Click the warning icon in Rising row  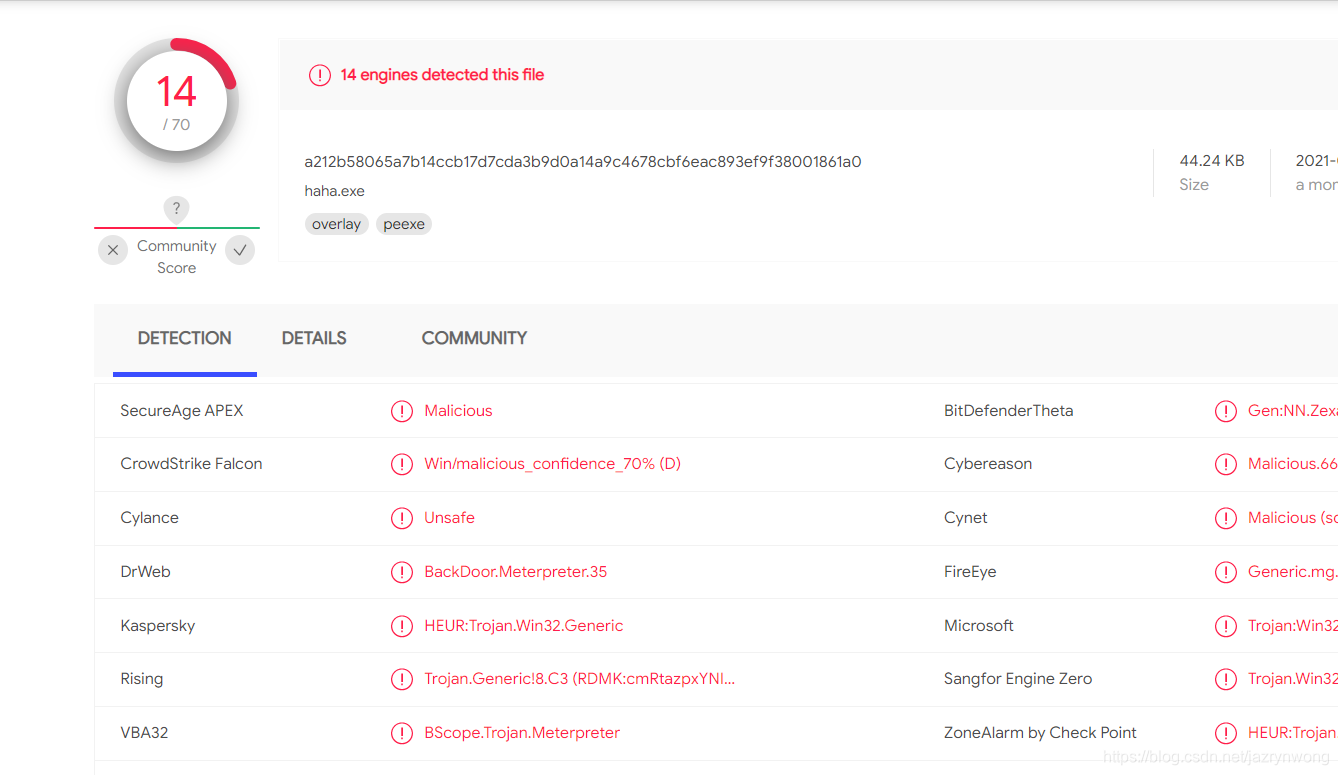point(402,679)
